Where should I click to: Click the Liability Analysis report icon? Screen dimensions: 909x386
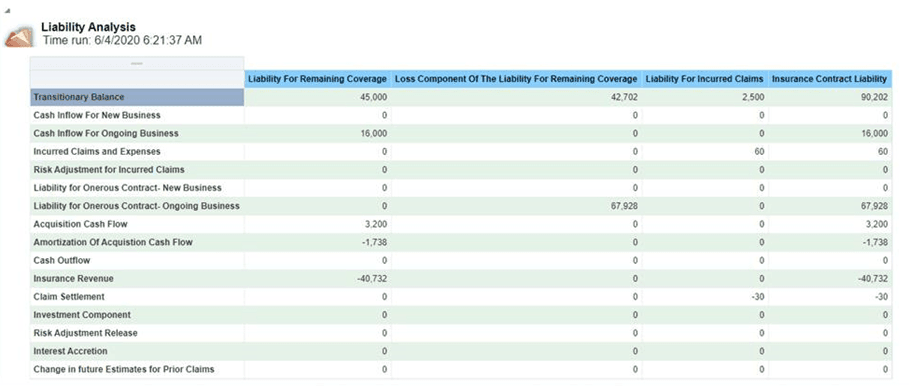(19, 36)
